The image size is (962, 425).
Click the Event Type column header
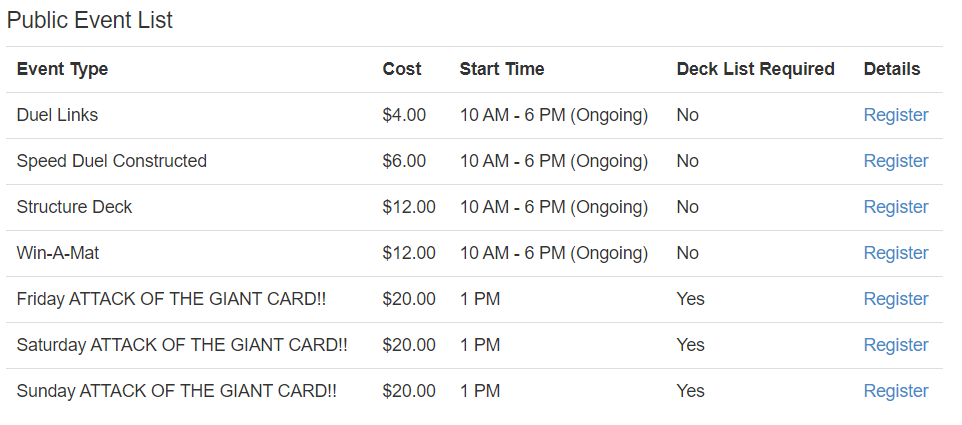62,69
